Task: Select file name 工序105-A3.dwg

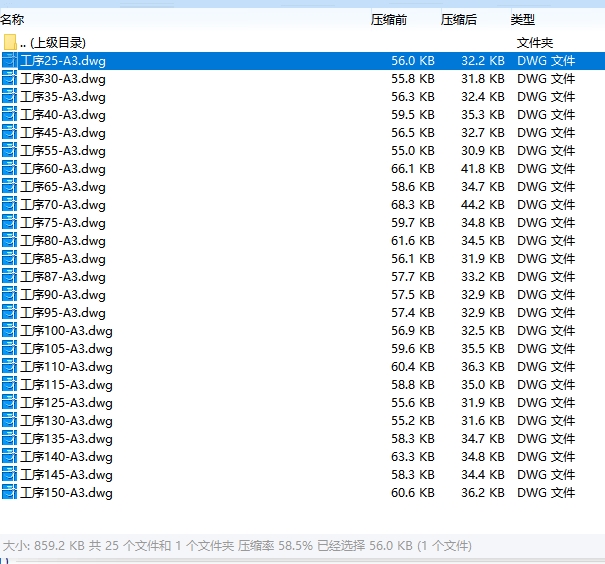Action: 66,349
